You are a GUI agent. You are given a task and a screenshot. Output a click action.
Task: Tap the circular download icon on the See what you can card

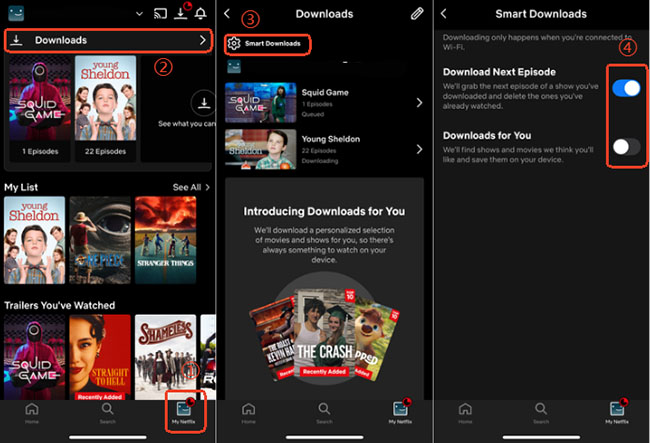203,102
